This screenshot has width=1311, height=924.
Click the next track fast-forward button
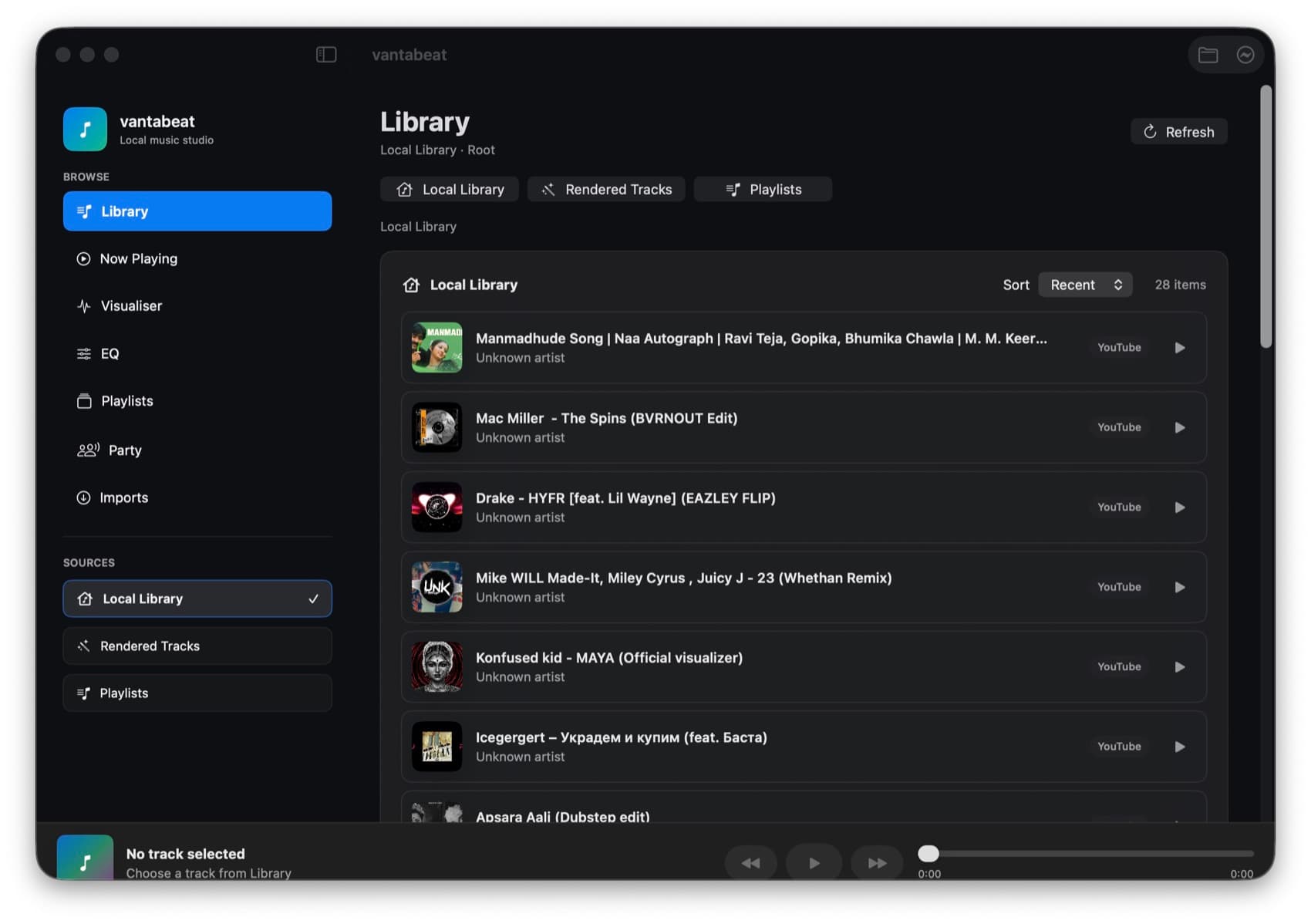[x=878, y=863]
